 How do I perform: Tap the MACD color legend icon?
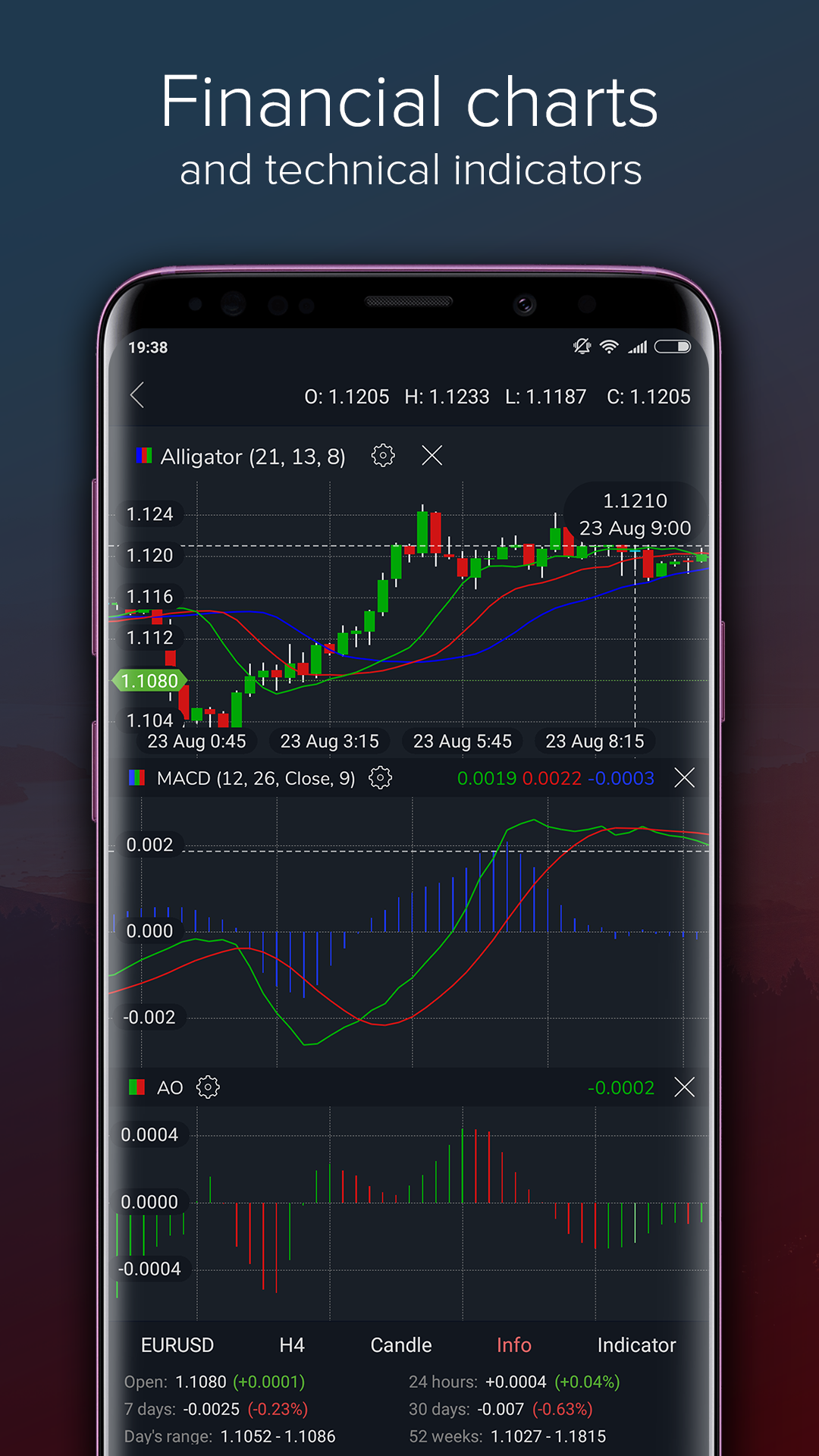[137, 778]
